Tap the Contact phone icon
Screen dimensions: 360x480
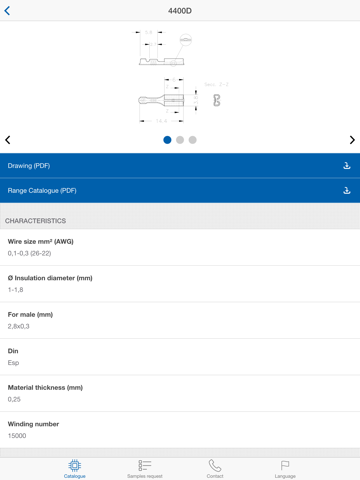(215, 465)
